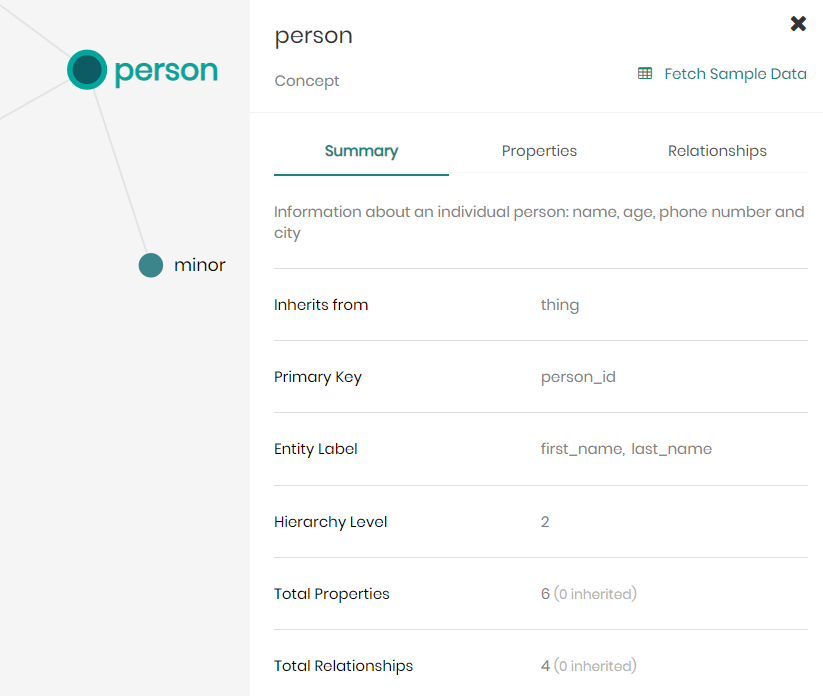Click the person_id primary key value
823x696 pixels.
coord(578,377)
